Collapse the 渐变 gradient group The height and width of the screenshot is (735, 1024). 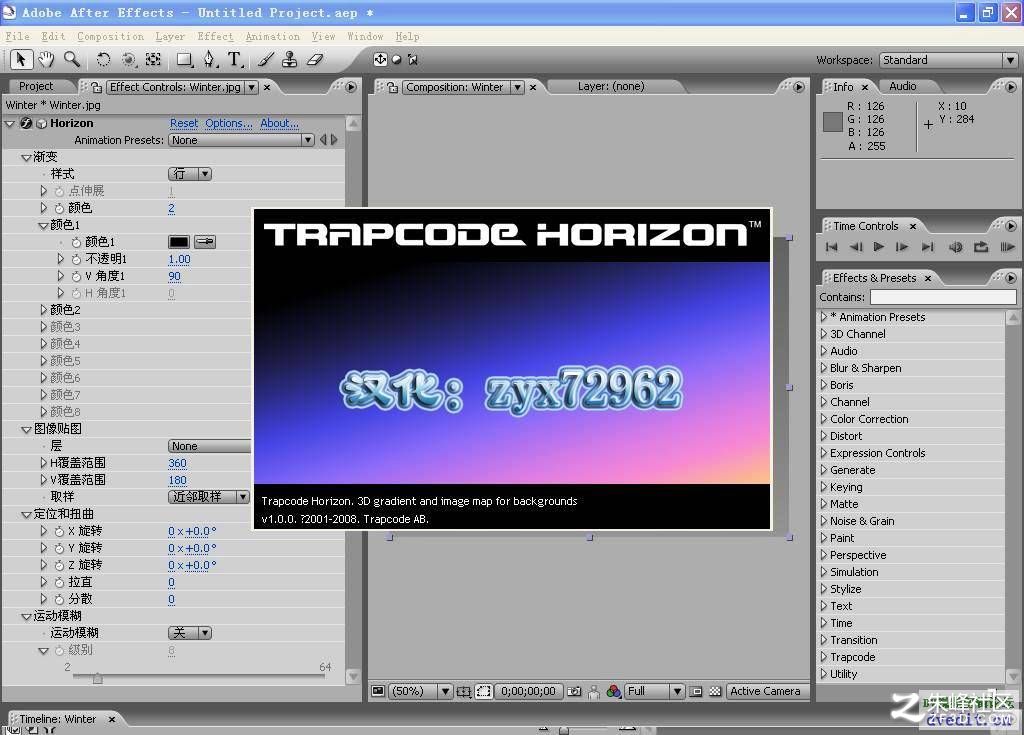(26, 157)
